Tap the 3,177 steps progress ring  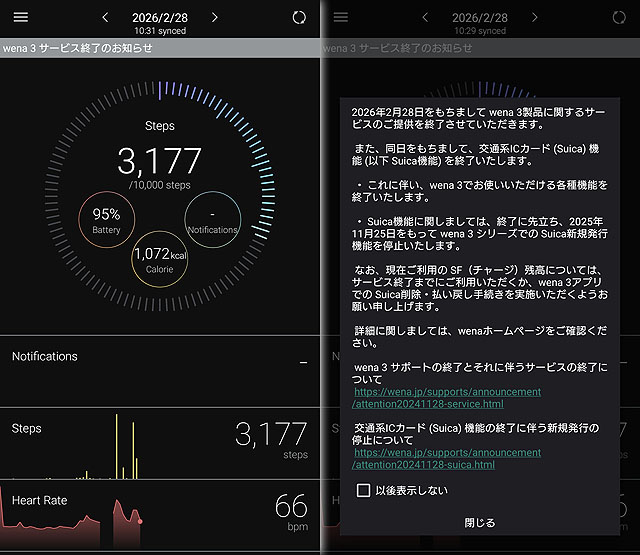[x=160, y=160]
